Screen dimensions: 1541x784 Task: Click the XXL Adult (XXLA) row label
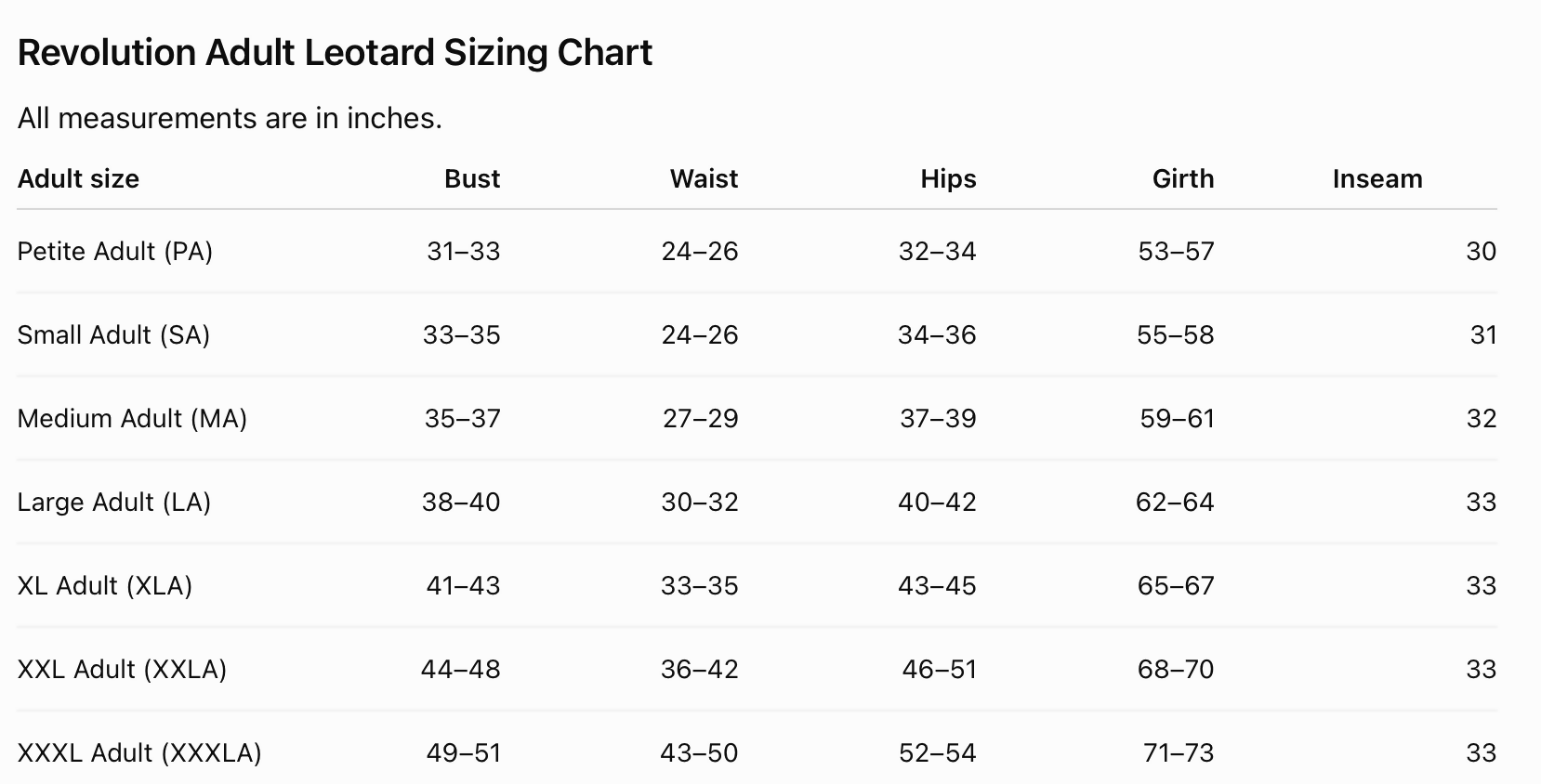122,670
